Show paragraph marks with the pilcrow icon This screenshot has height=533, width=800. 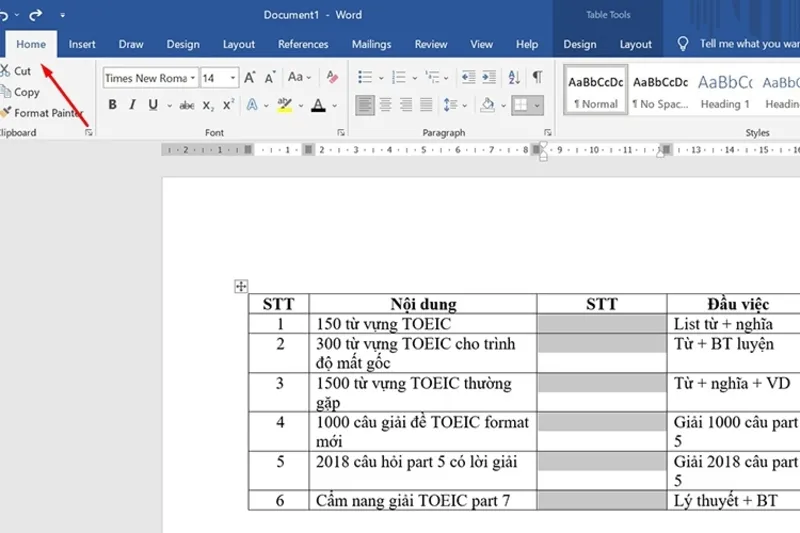point(537,77)
